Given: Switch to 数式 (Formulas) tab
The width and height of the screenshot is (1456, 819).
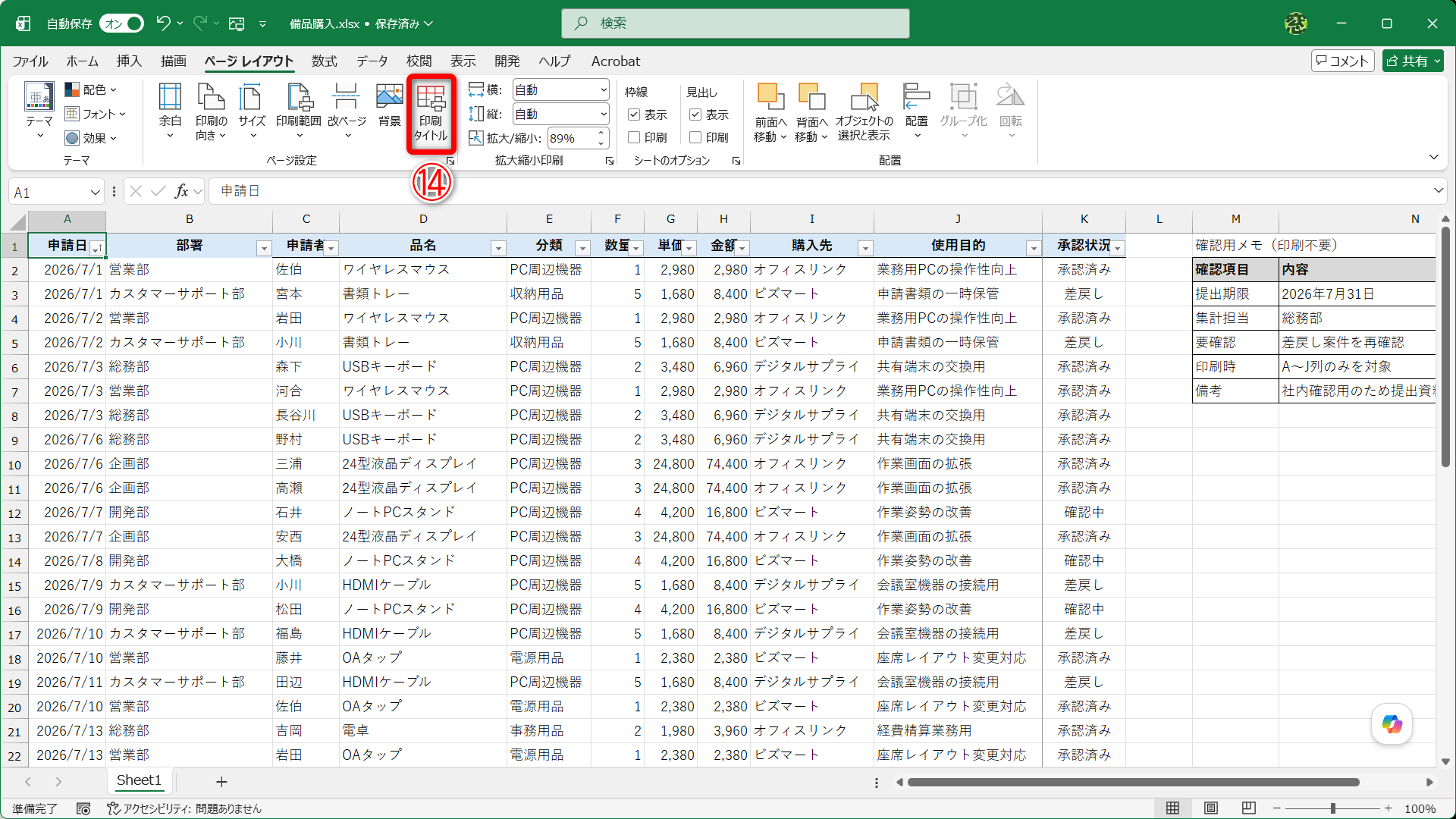Looking at the screenshot, I should click(324, 61).
